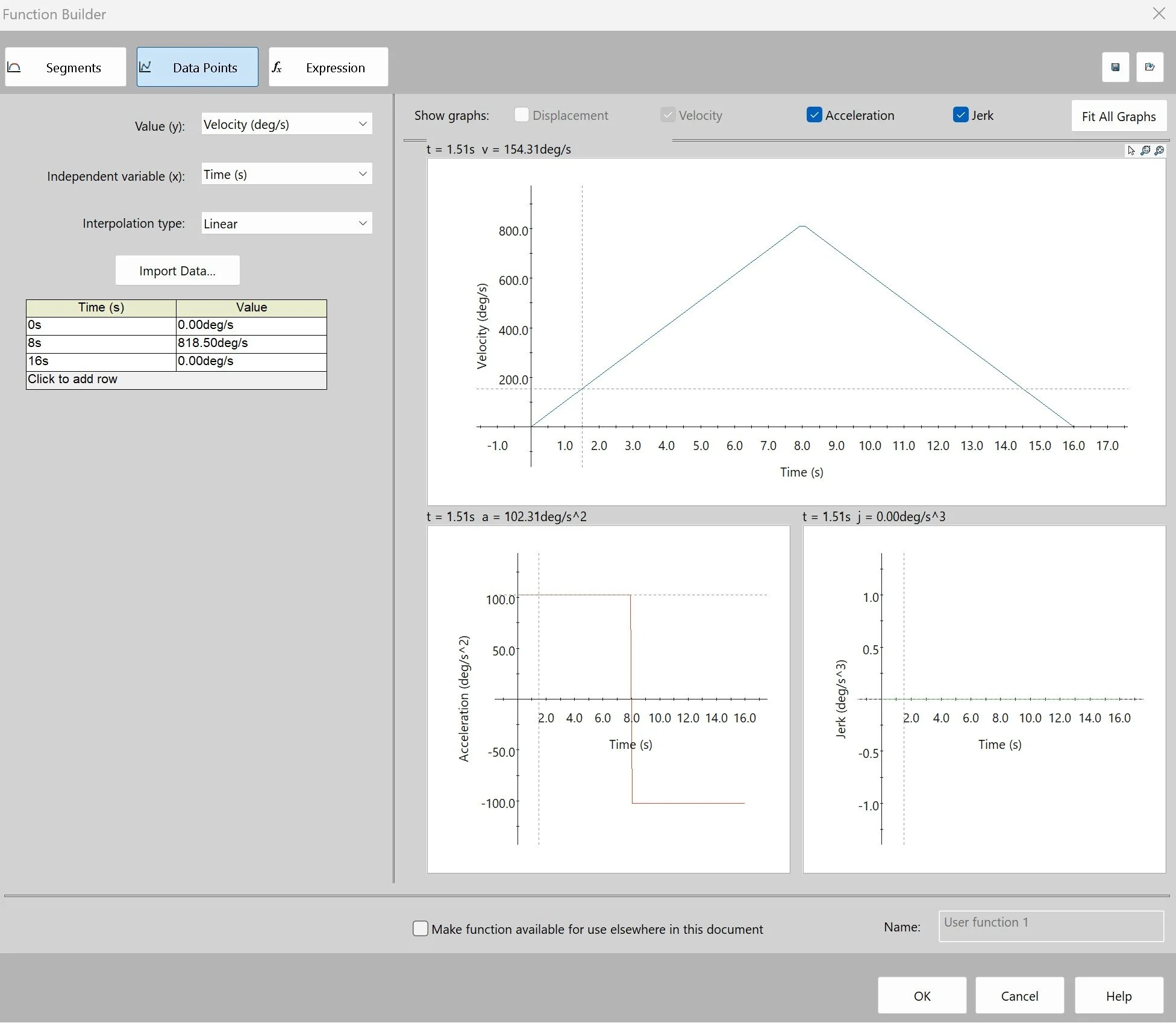
Task: Click the load function folder icon
Action: [x=1149, y=67]
